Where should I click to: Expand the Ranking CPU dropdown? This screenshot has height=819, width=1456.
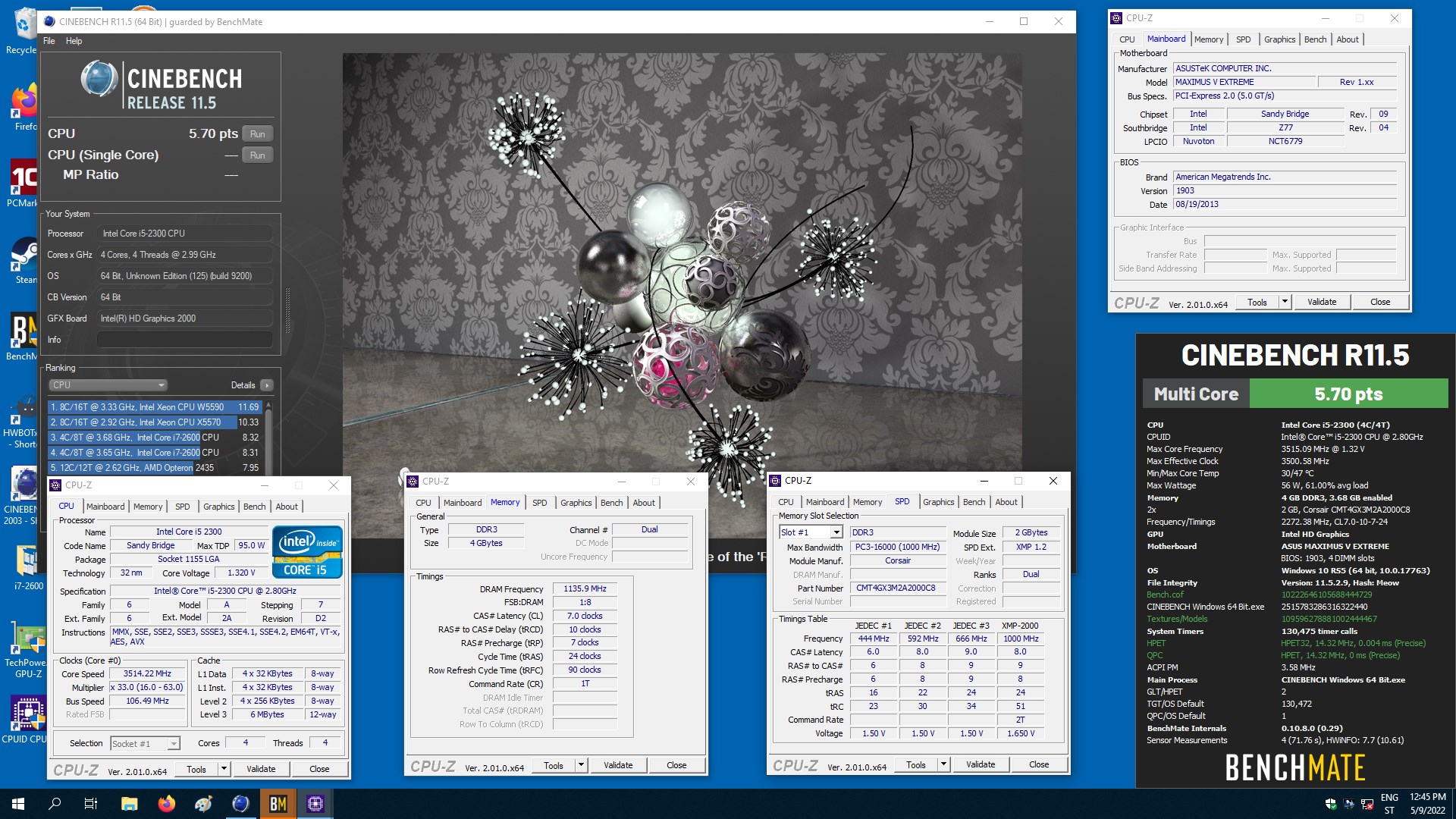[x=108, y=385]
